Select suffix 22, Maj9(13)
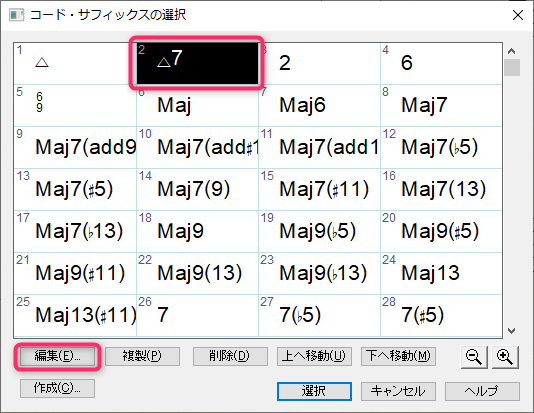This screenshot has width=534, height=413. point(197,273)
